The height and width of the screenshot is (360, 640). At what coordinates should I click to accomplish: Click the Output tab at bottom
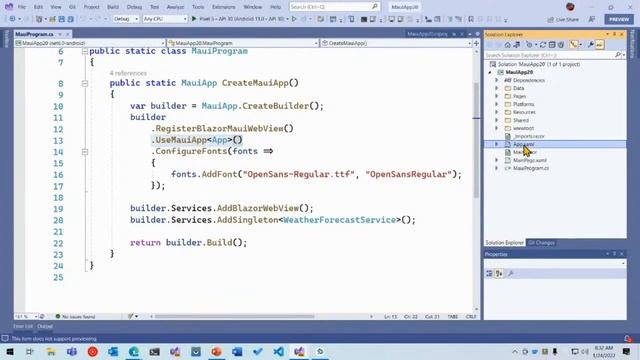point(45,327)
